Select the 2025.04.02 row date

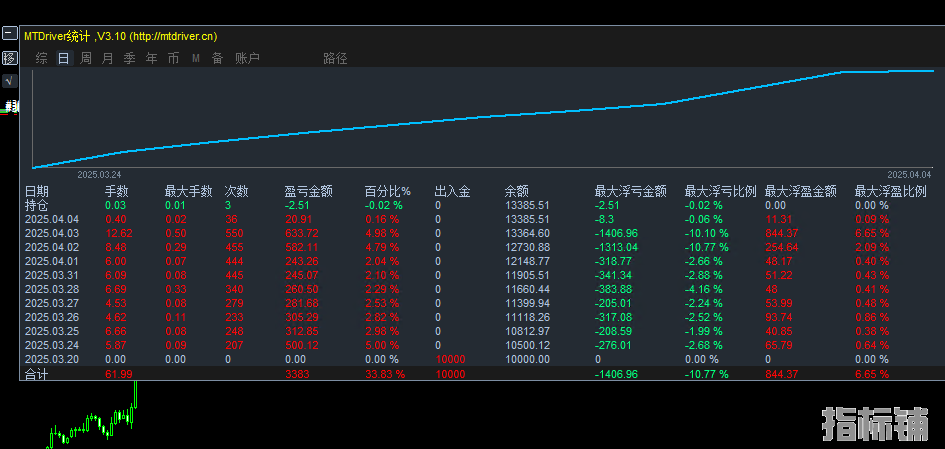click(52, 247)
